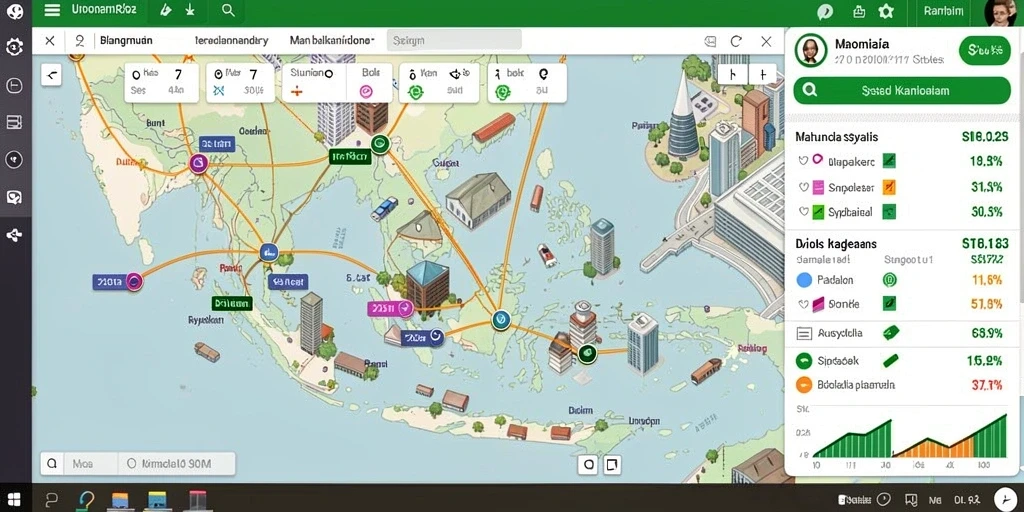Click the Stunion info card on the map

[x=312, y=82]
